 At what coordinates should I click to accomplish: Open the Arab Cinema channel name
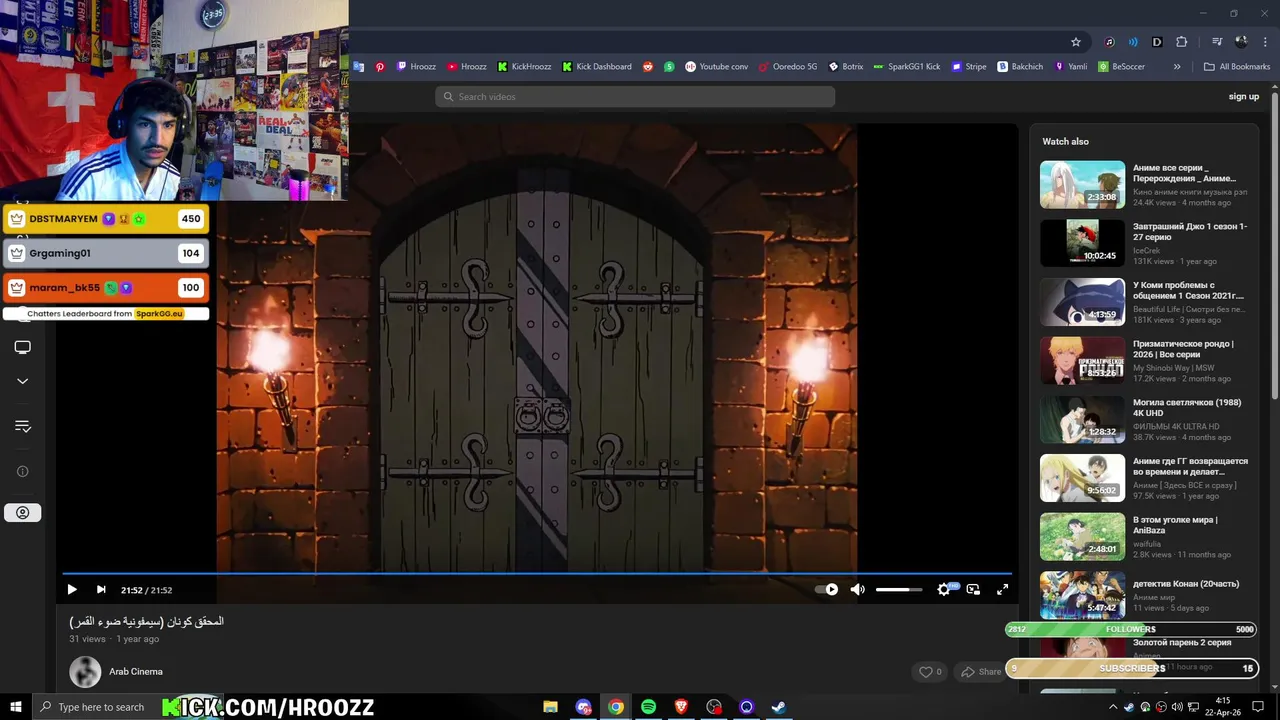tap(136, 672)
